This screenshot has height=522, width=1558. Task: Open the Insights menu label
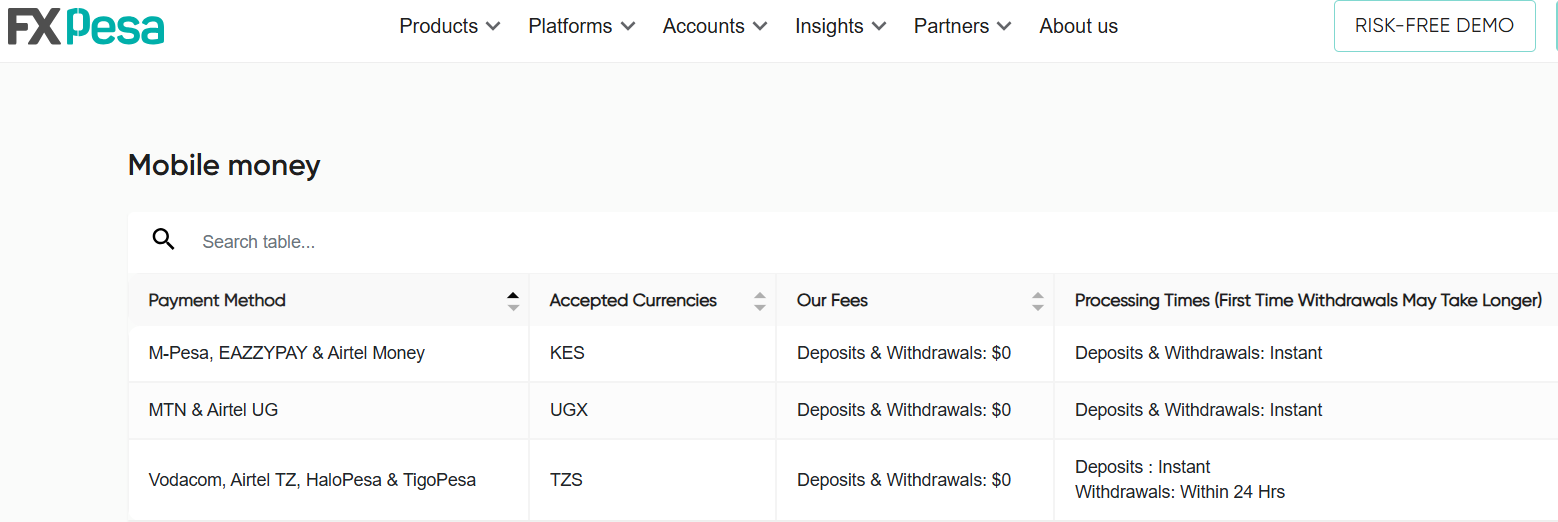(829, 27)
